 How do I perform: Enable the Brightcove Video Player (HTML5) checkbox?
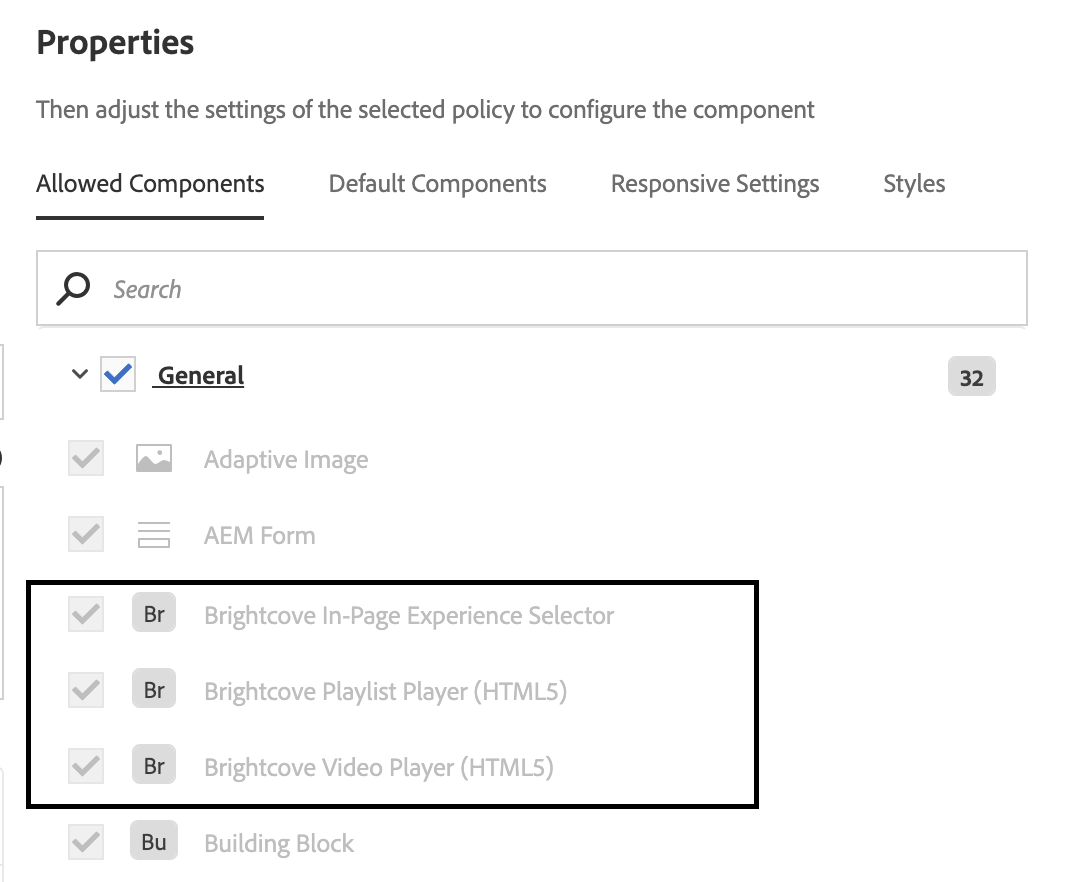coord(85,765)
